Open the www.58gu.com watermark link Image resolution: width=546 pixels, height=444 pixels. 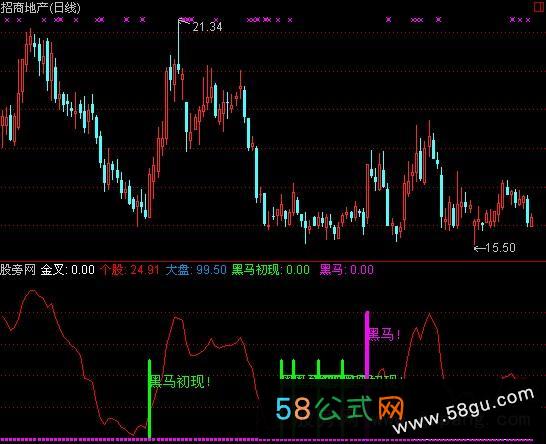[x=464, y=411]
